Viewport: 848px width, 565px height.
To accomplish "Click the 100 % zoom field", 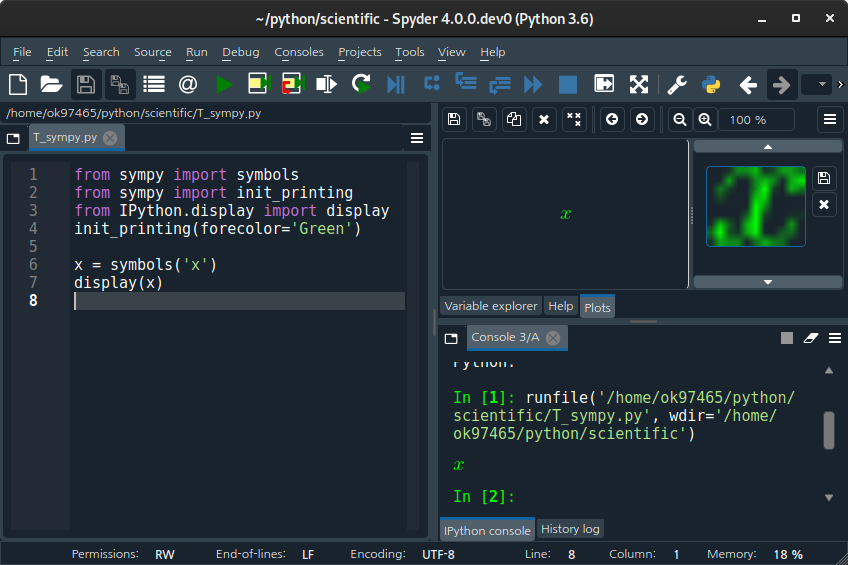I will click(756, 119).
